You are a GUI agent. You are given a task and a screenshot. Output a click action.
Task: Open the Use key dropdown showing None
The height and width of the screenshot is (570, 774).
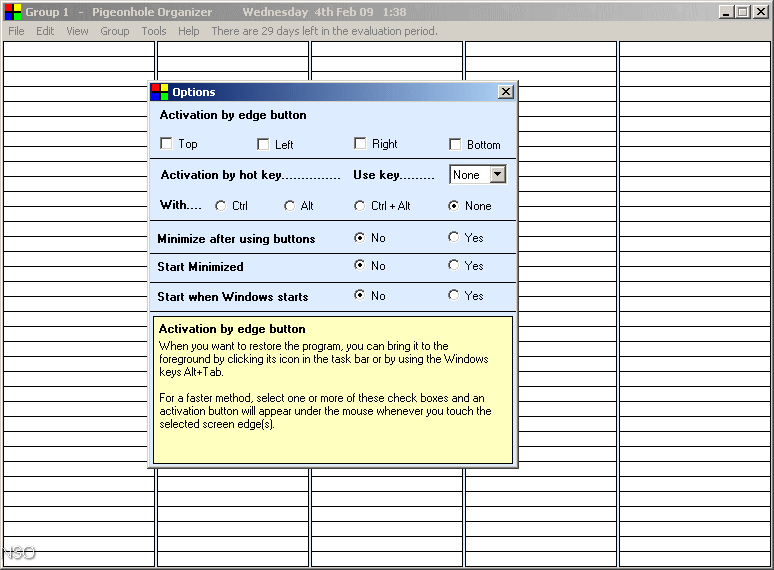pos(498,174)
